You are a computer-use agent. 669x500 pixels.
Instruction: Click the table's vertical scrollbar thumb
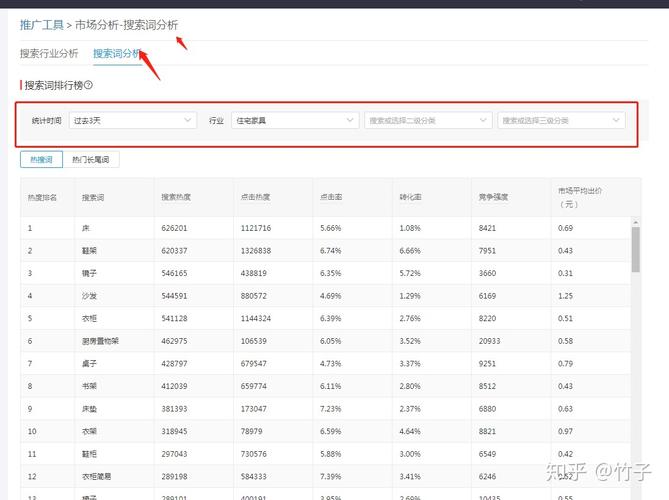(636, 250)
